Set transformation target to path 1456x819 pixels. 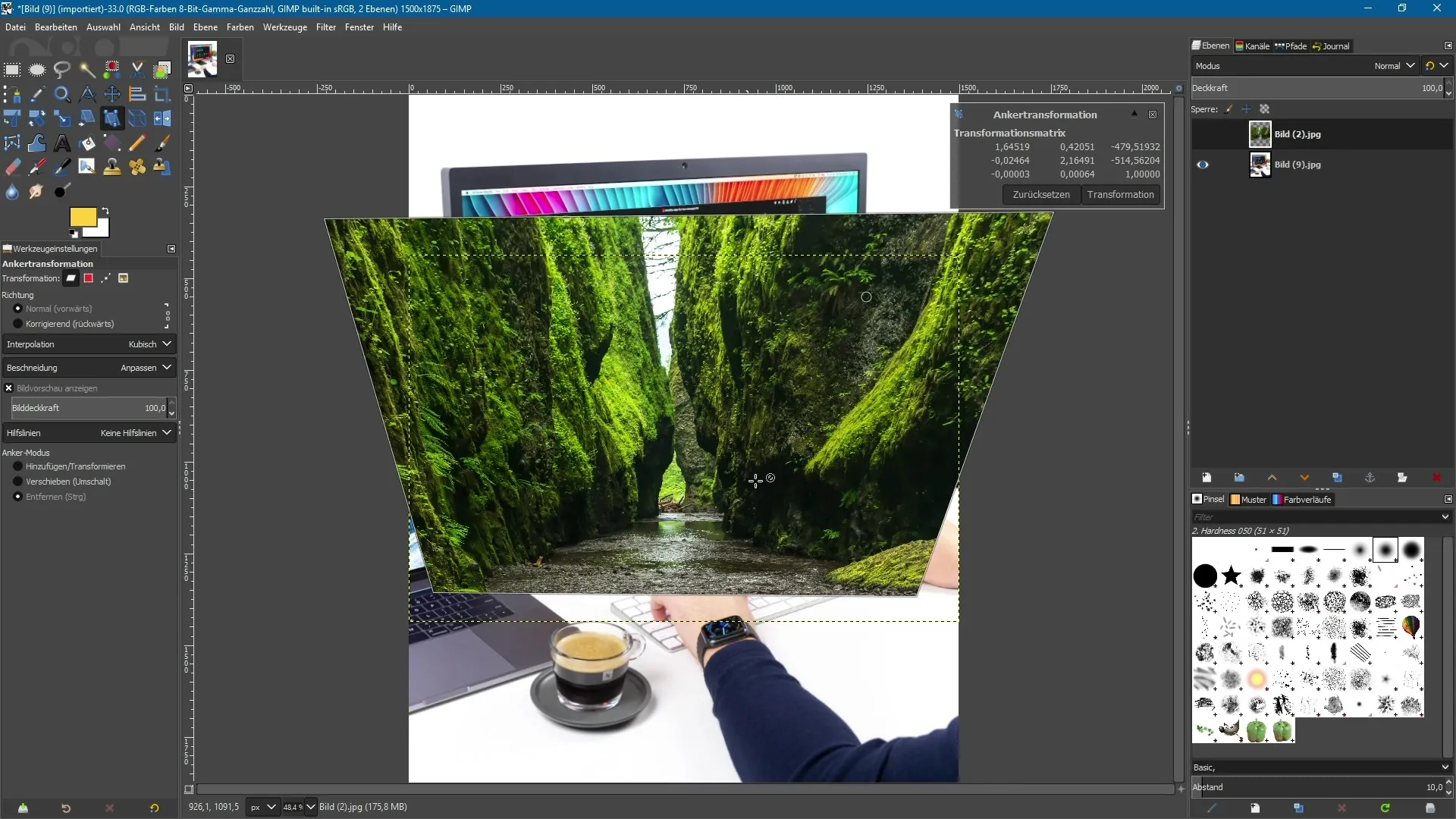[106, 278]
